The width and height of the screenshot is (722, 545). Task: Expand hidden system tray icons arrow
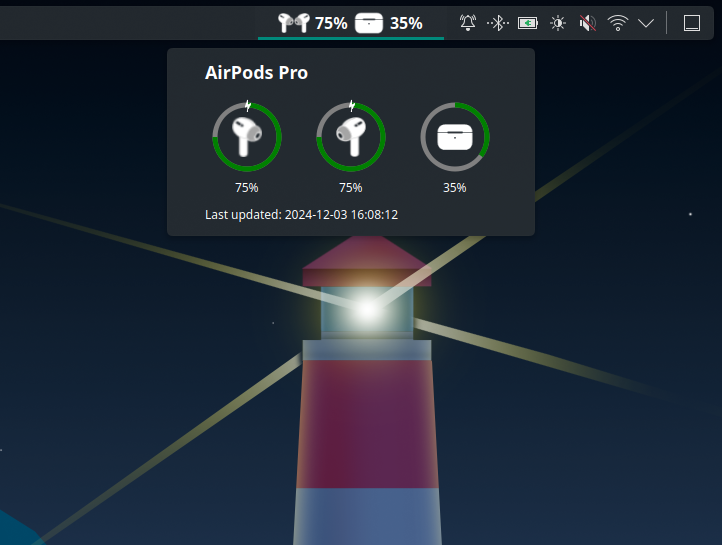(x=646, y=23)
